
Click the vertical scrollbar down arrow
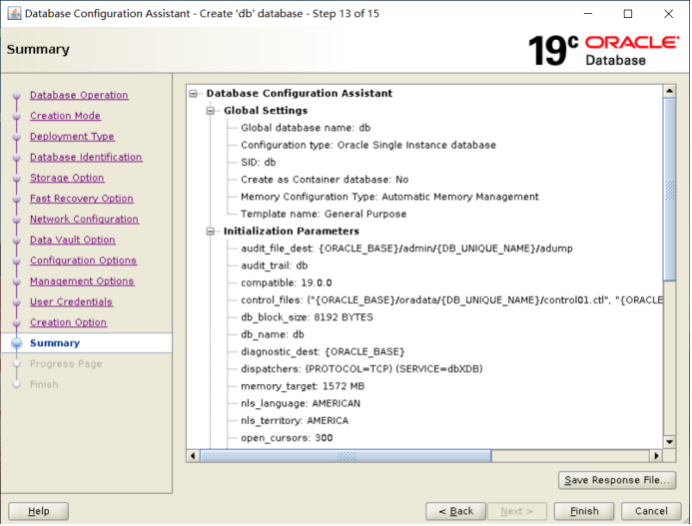[669, 442]
